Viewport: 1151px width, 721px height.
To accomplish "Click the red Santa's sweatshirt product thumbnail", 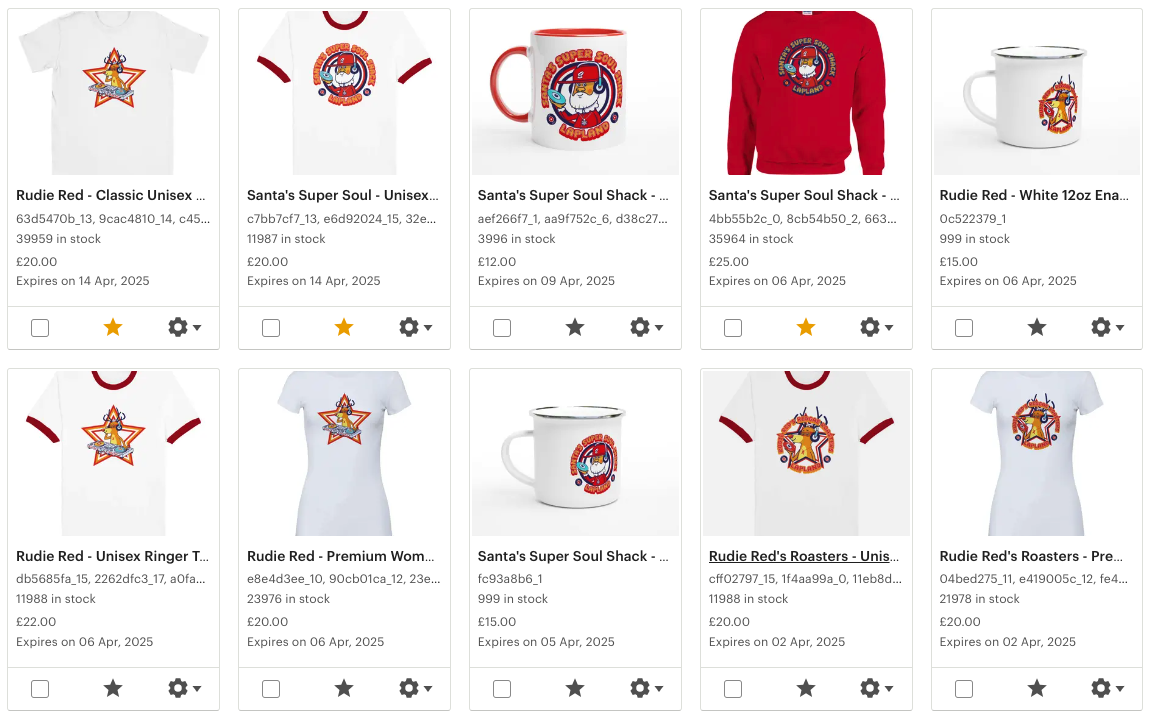I will [x=806, y=93].
